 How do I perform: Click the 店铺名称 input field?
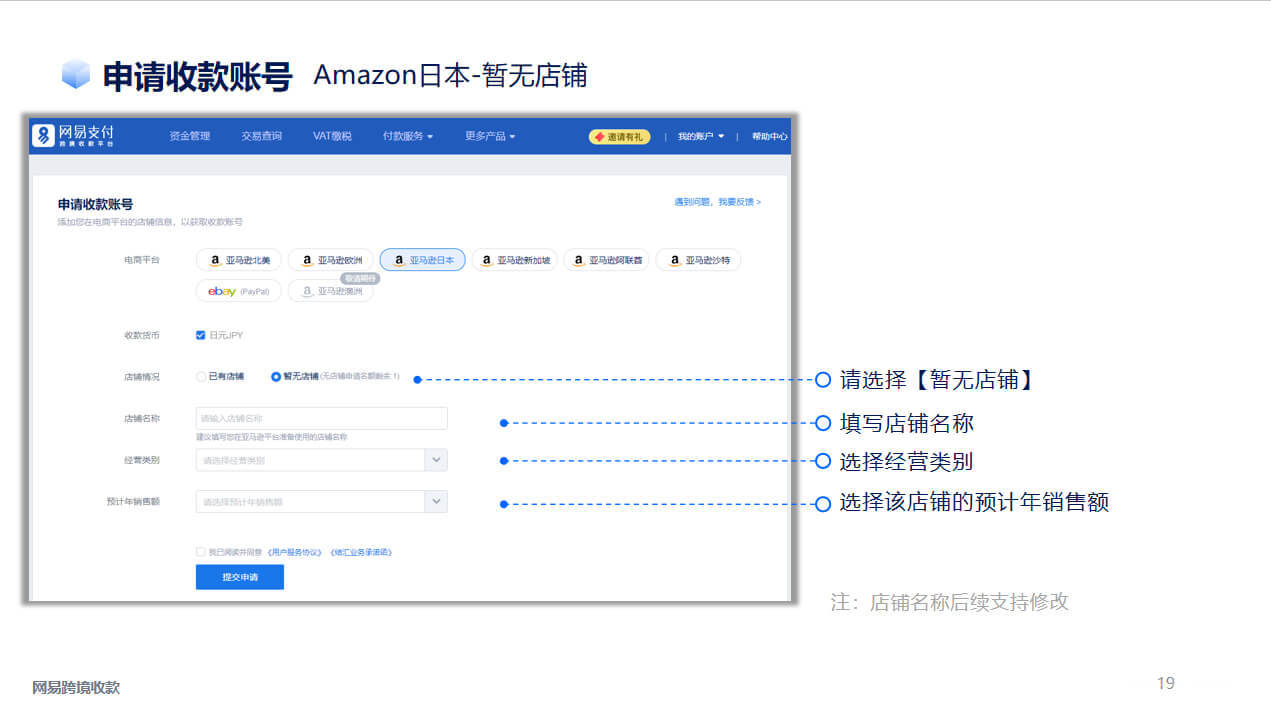(321, 418)
